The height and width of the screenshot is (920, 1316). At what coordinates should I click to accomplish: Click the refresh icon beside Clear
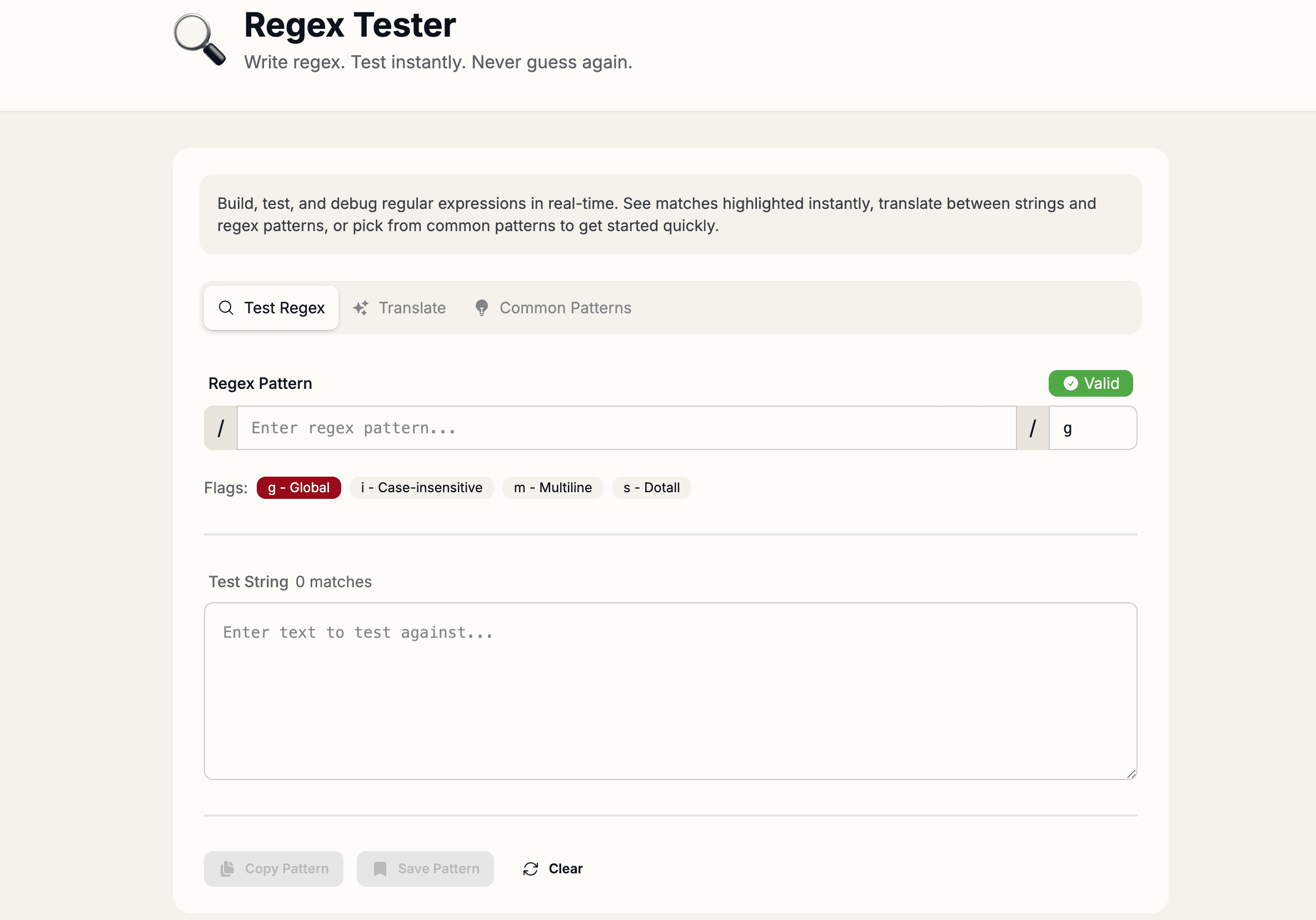530,868
